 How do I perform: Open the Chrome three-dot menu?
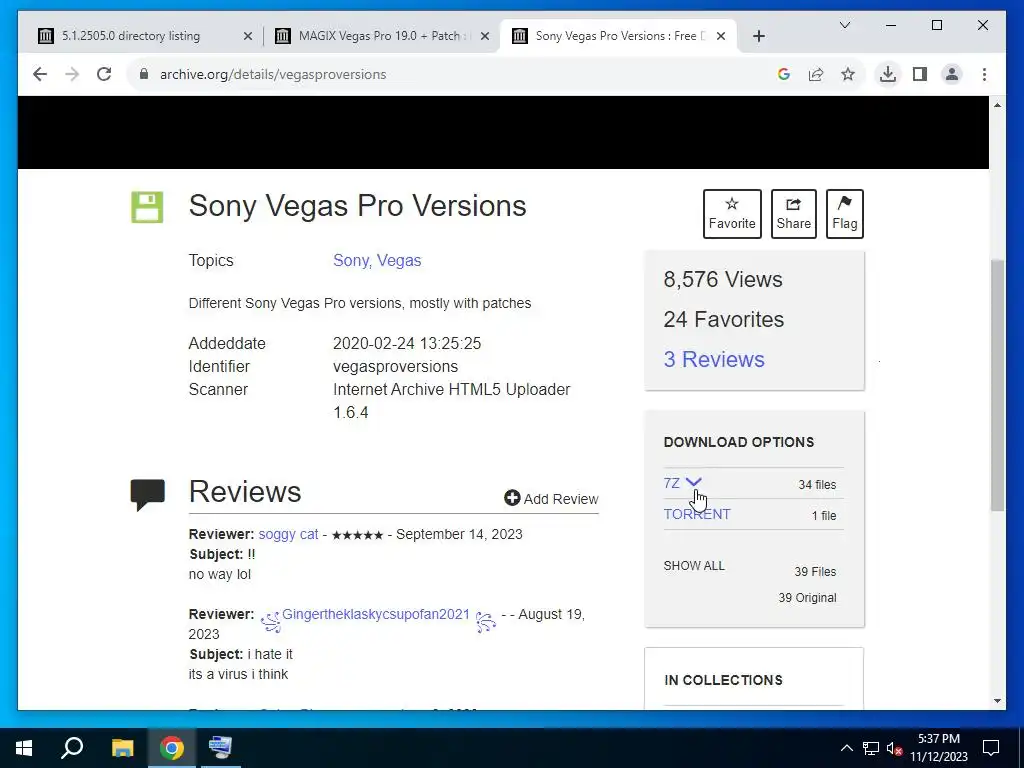[x=984, y=74]
